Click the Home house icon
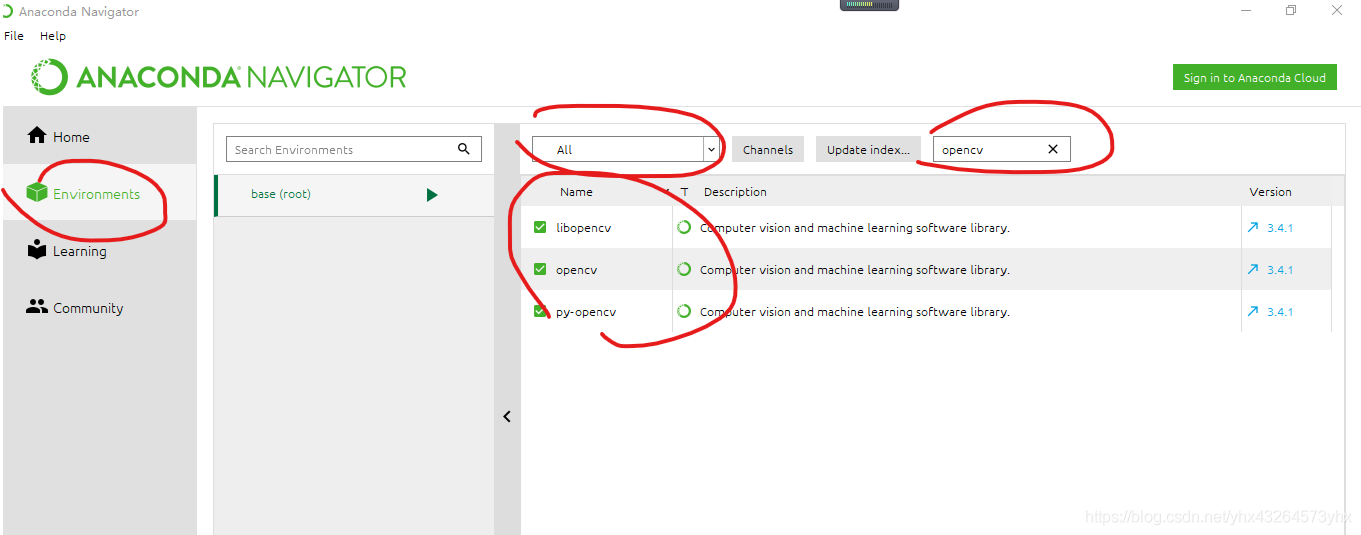 click(x=37, y=135)
